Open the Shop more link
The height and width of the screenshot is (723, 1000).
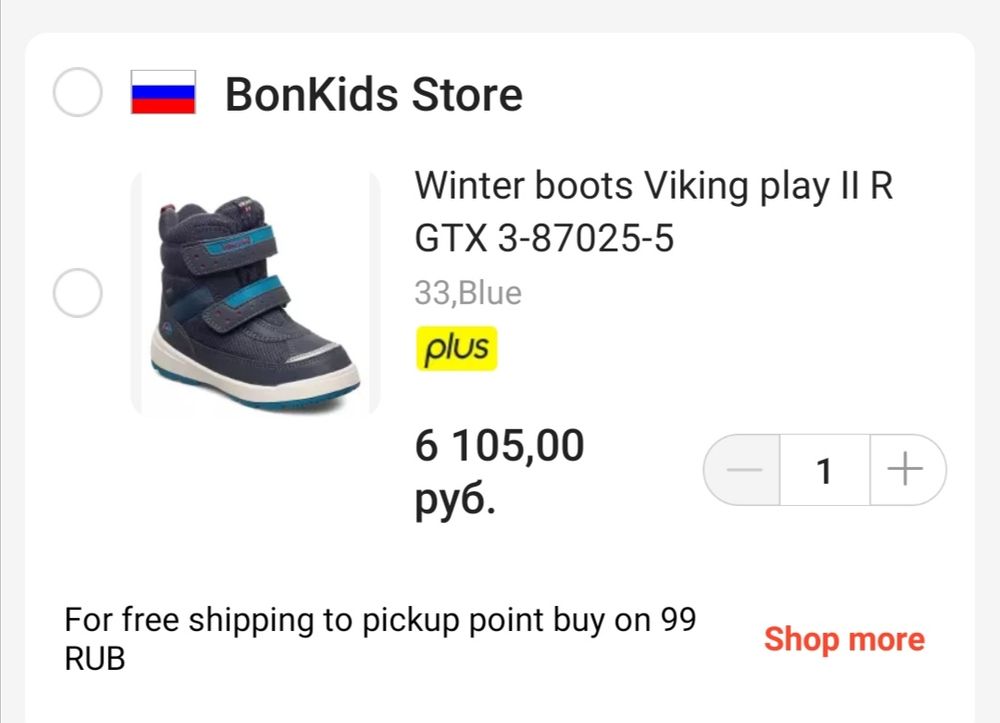point(843,639)
